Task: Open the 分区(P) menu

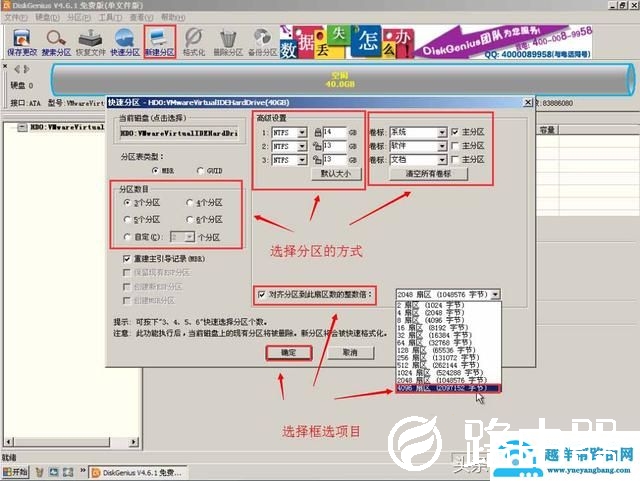Action: tap(79, 18)
